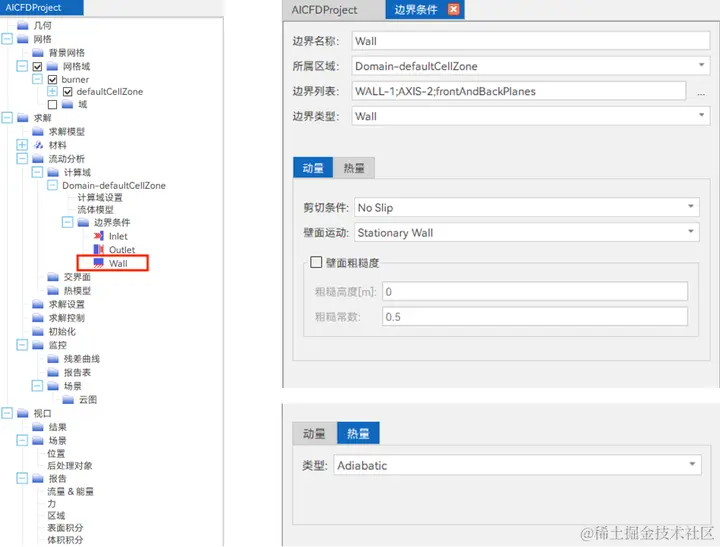Enable the 壁面粗糙度 checkbox
The height and width of the screenshot is (547, 720).
pyautogui.click(x=316, y=262)
